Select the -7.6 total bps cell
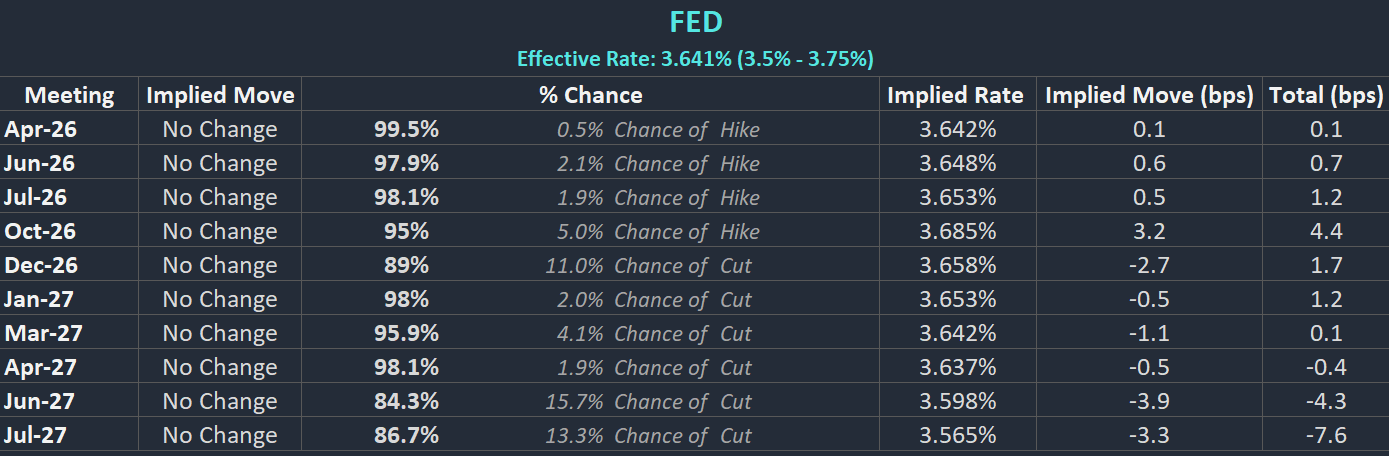The image size is (1389, 456). click(x=1326, y=435)
